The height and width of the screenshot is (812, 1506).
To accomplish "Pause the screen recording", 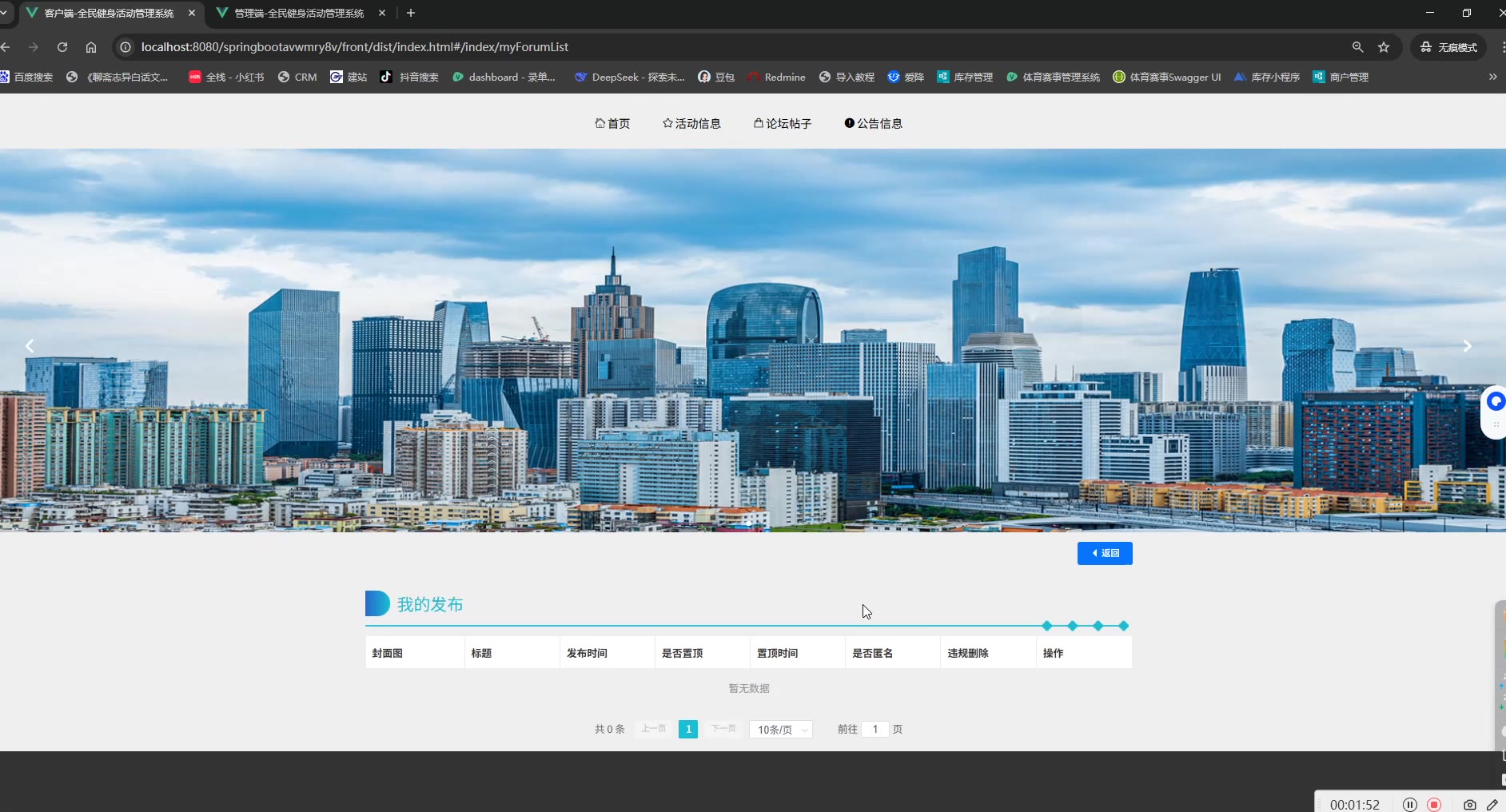I will 1410,805.
